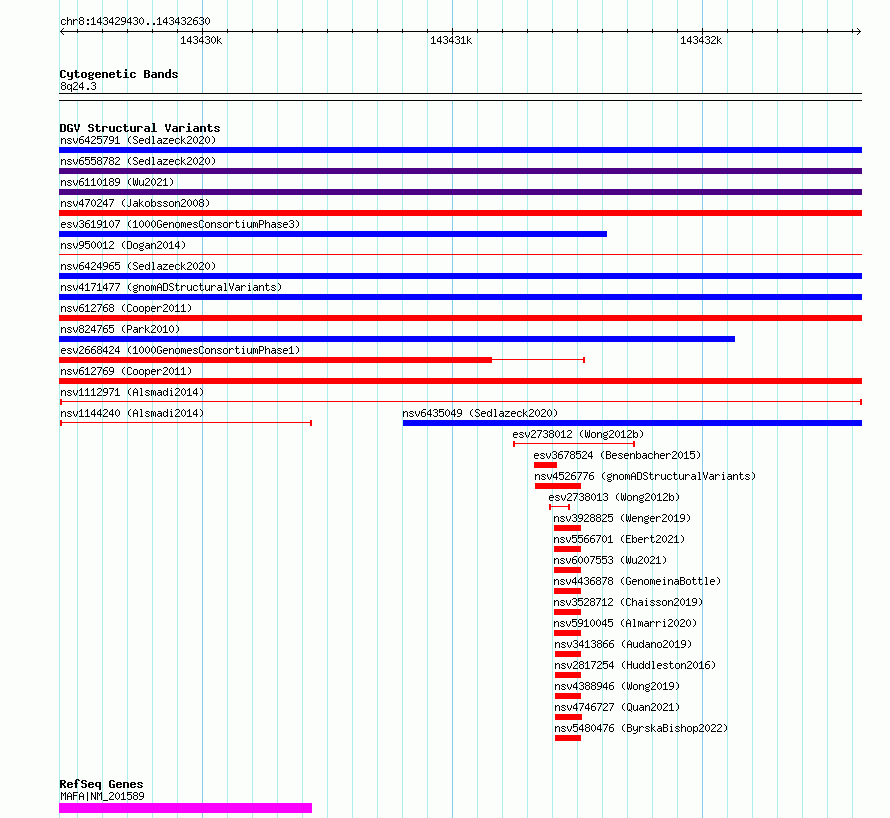Click the nsv6424965 (Sedlazeck2020) label
890x818 pixels.
138,266
